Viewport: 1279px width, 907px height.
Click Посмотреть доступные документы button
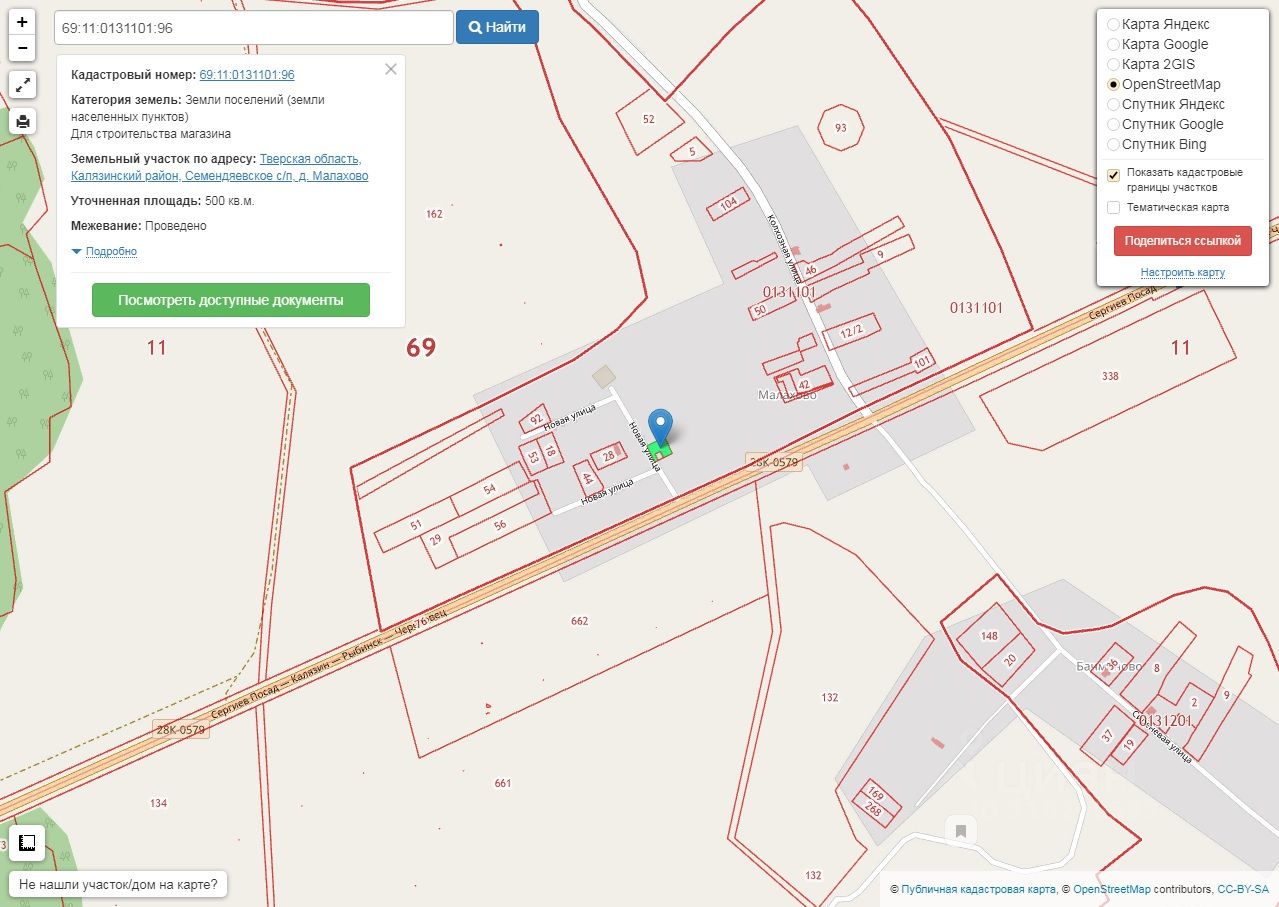(231, 300)
